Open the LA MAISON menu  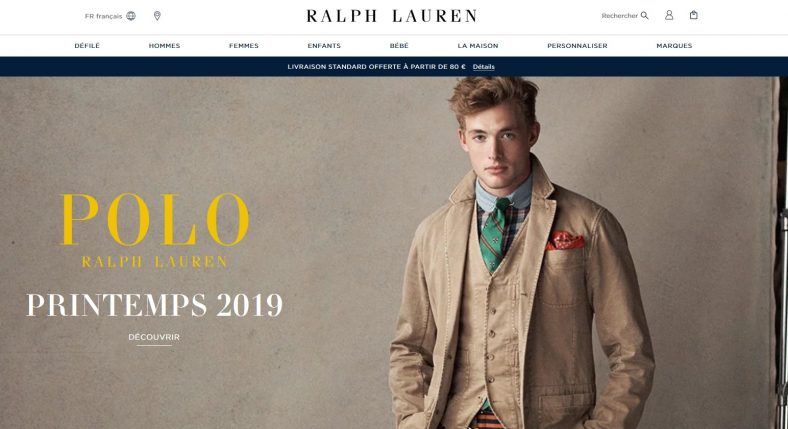tap(478, 46)
